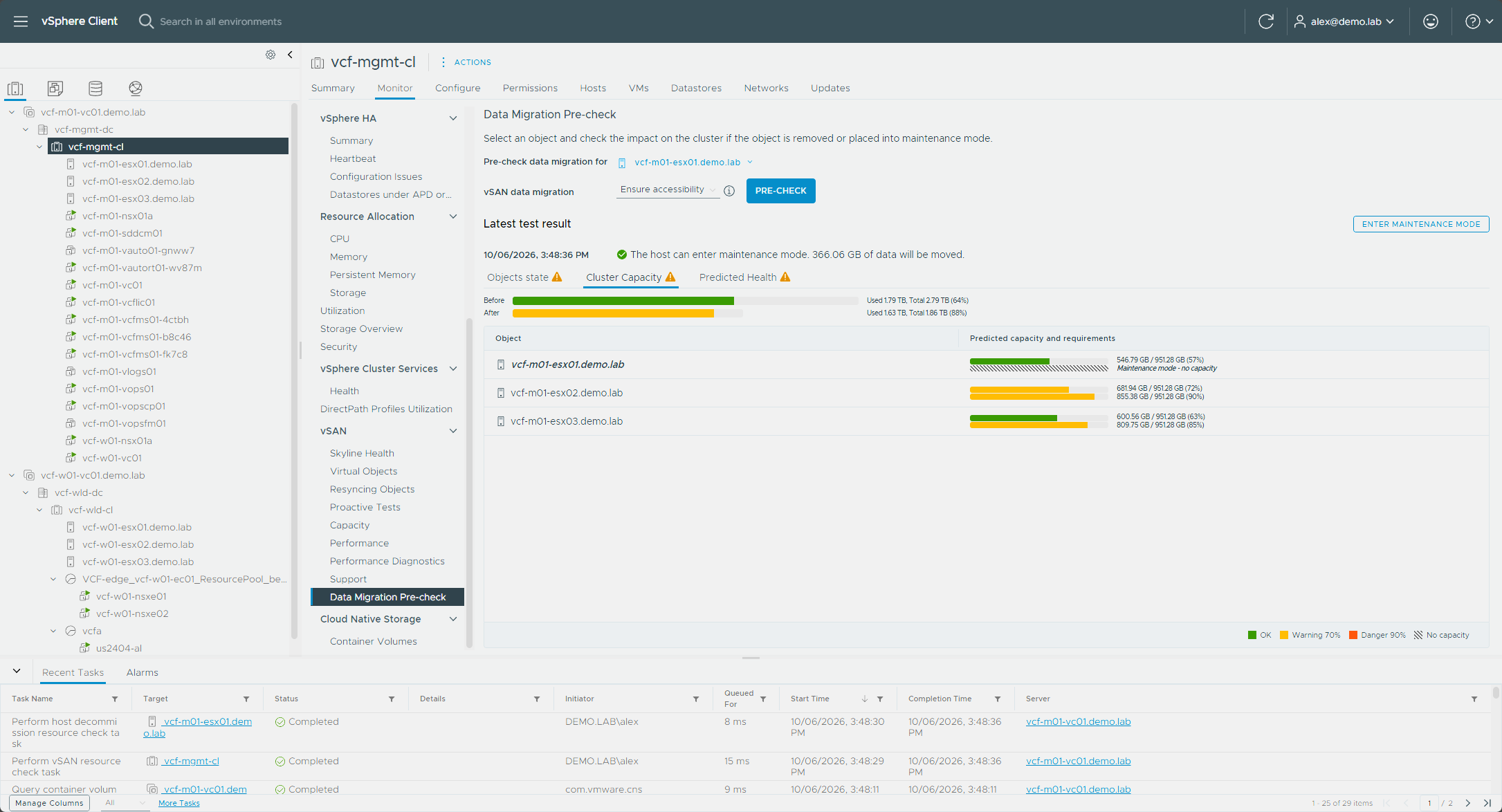Open the task filter All dropdown
Screen dimensions: 1502x812
point(125,803)
